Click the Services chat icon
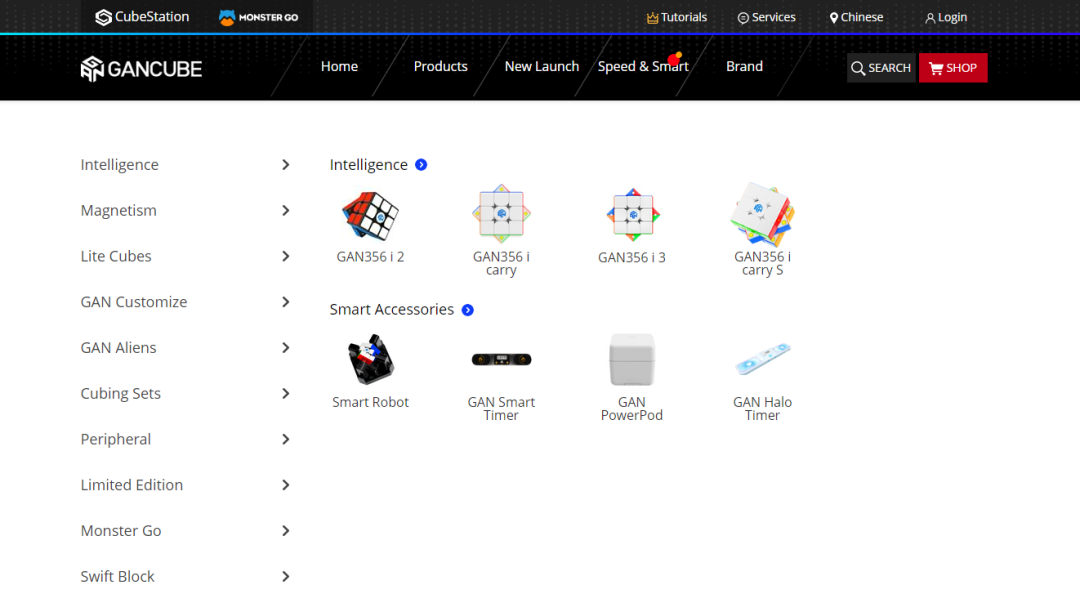The height and width of the screenshot is (603, 1080). point(743,18)
